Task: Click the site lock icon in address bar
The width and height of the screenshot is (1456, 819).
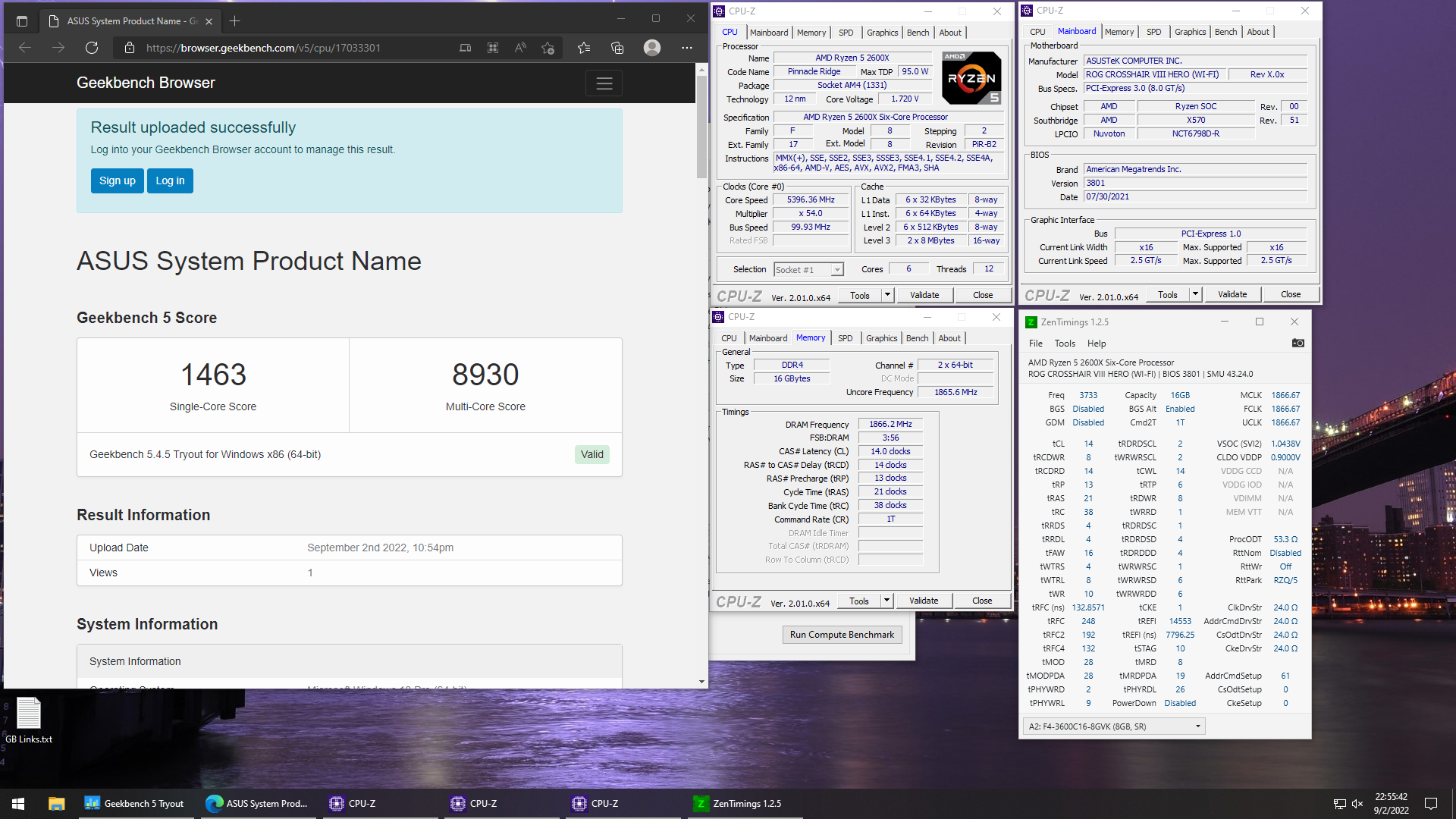Action: point(130,48)
